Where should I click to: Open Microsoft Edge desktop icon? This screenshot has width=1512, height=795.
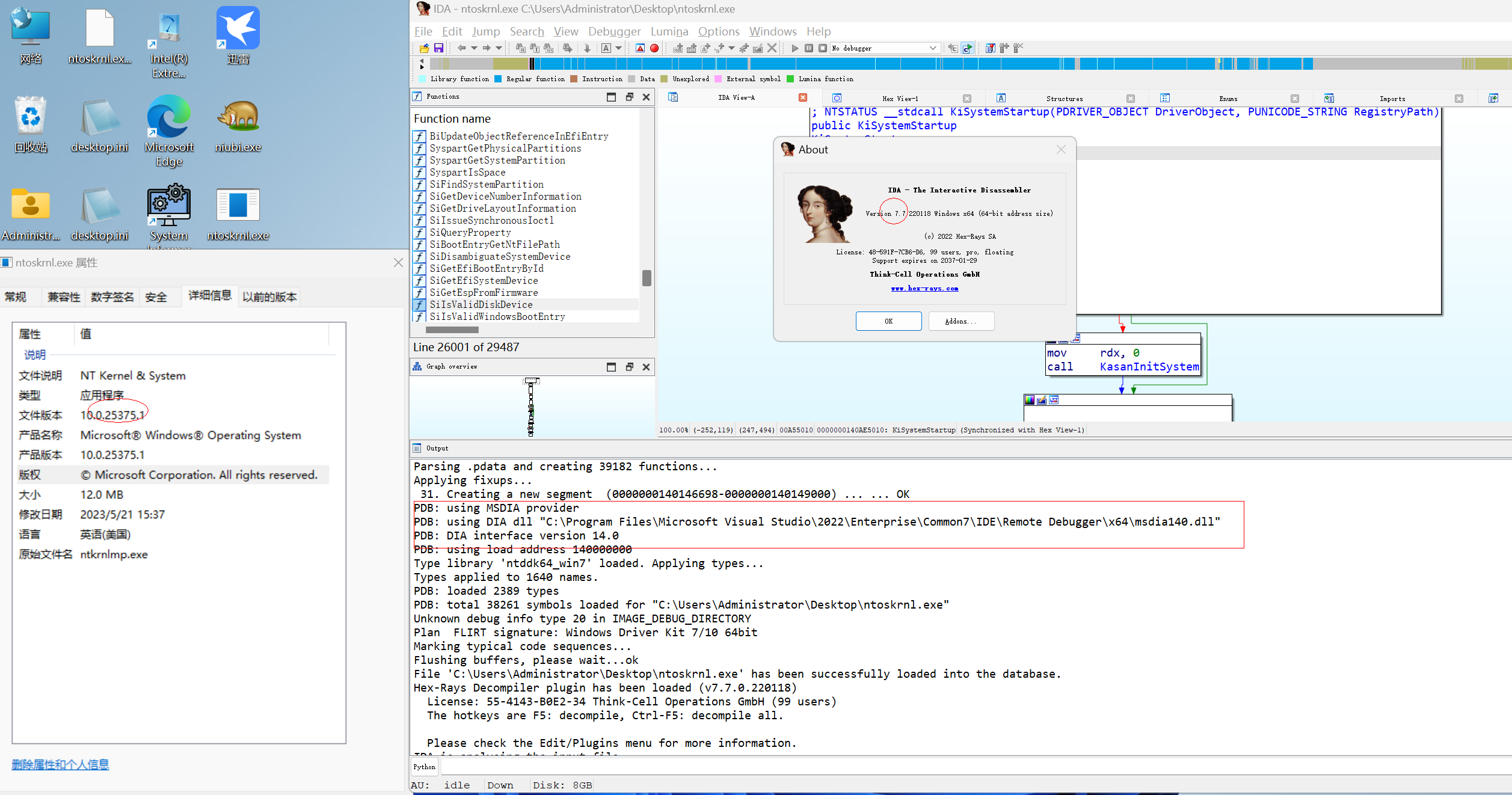(x=169, y=131)
